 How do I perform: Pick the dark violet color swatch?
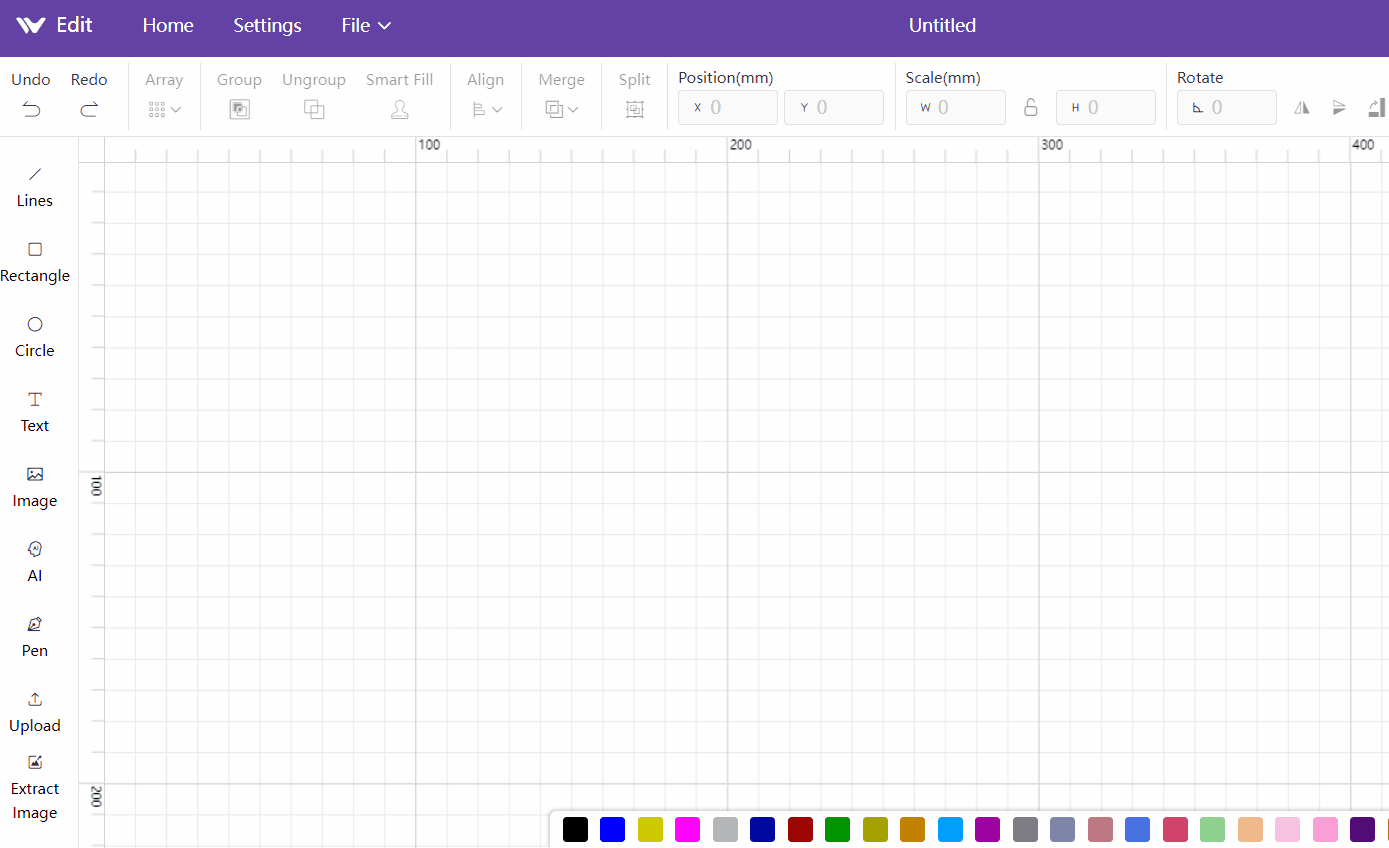(1363, 829)
